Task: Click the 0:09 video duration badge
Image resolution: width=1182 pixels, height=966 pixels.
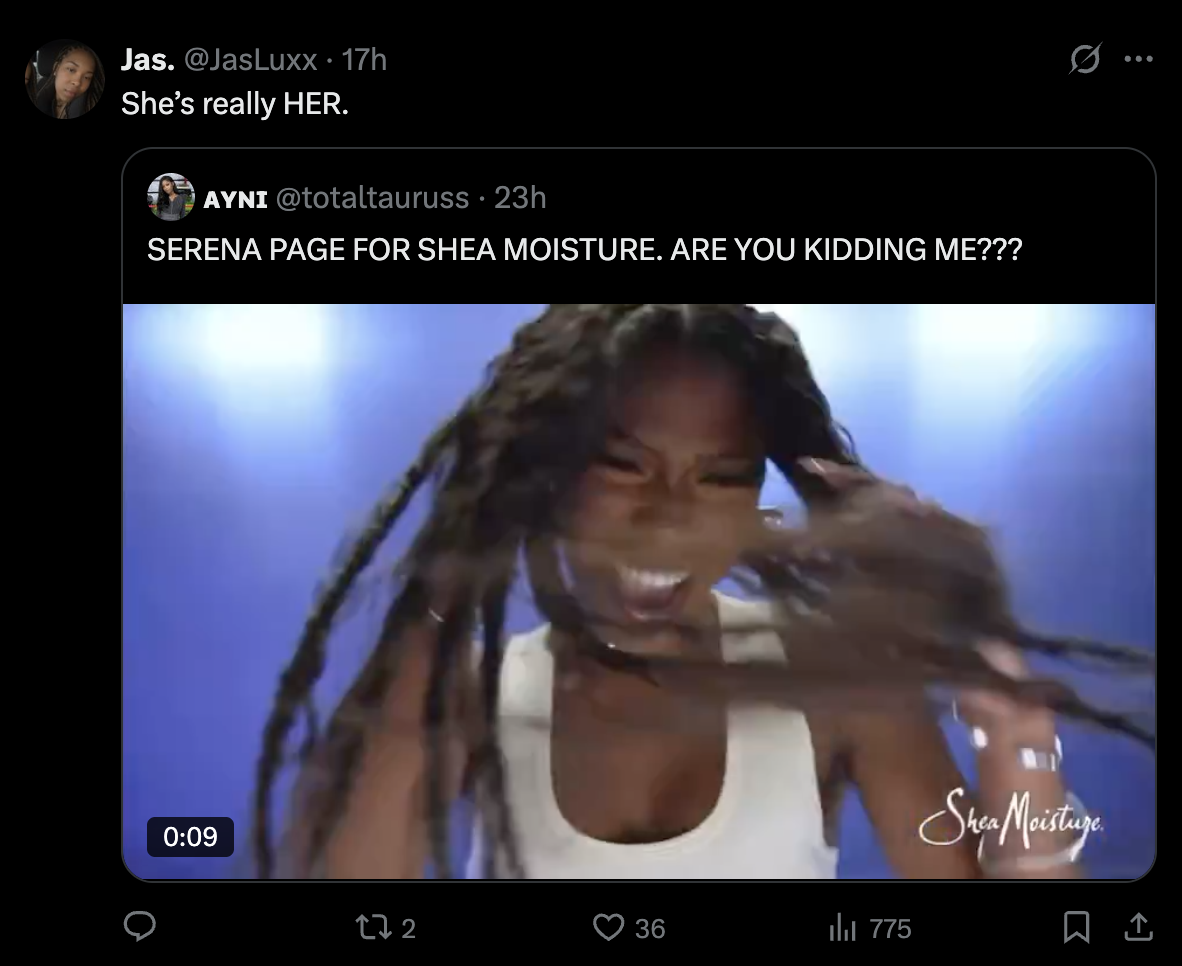Action: click(190, 836)
